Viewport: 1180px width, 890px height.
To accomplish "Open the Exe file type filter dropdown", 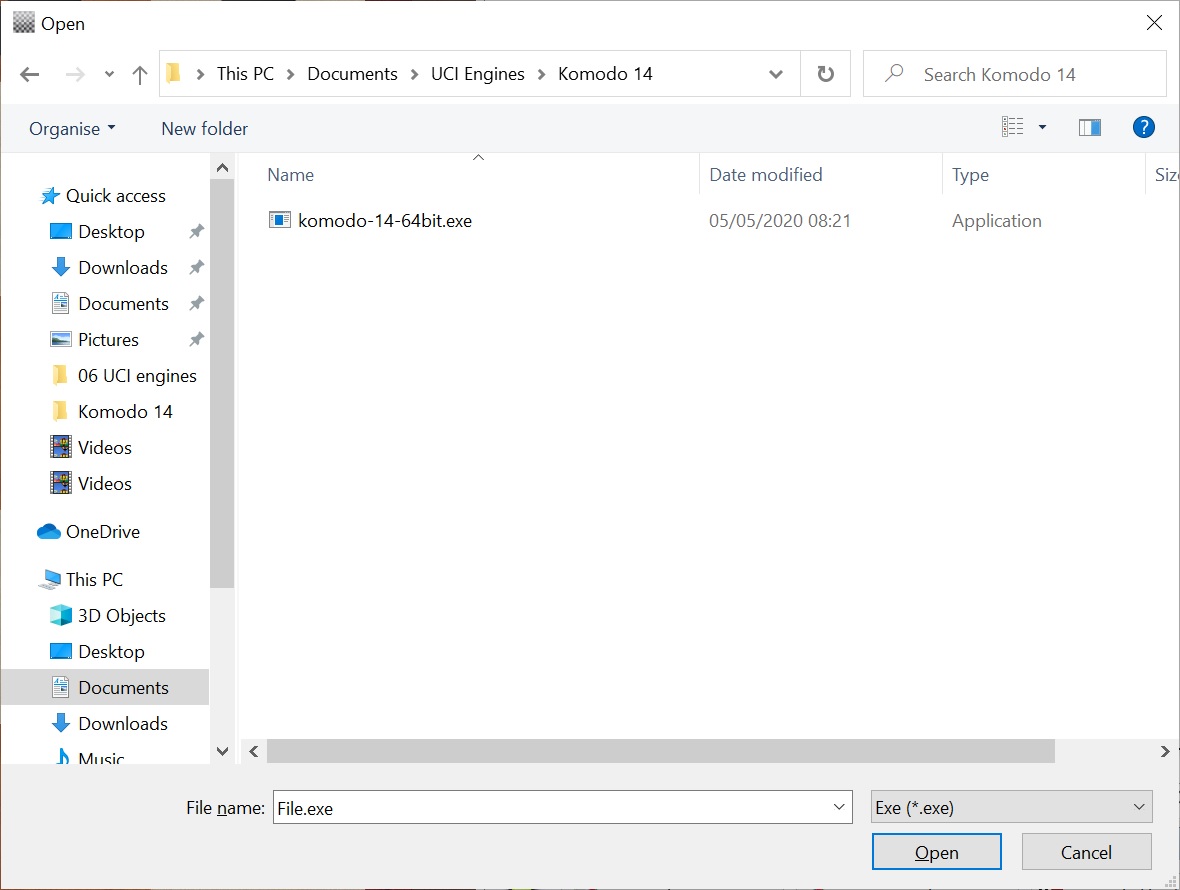I will click(1011, 808).
